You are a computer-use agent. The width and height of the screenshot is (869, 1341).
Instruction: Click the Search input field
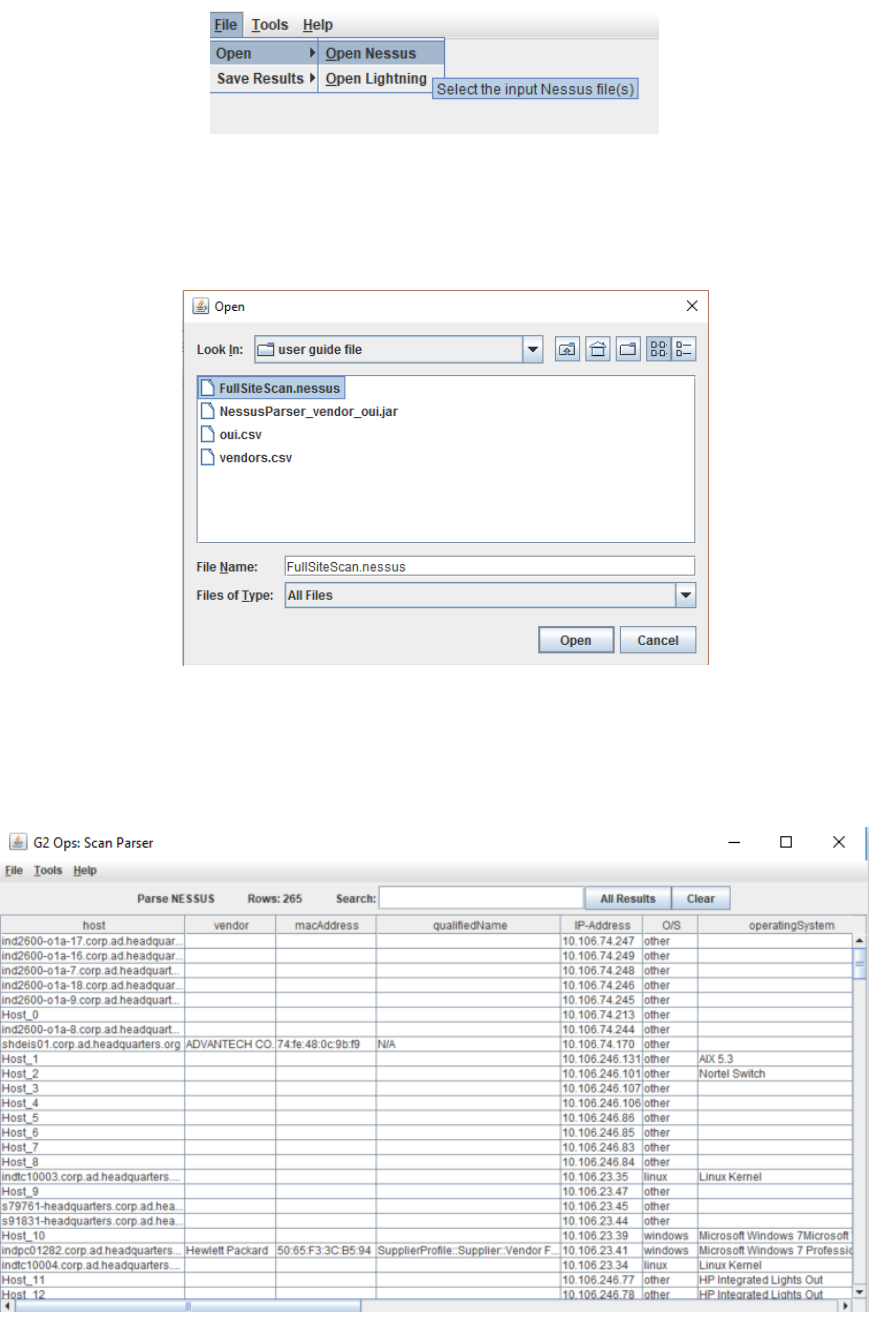pos(481,898)
